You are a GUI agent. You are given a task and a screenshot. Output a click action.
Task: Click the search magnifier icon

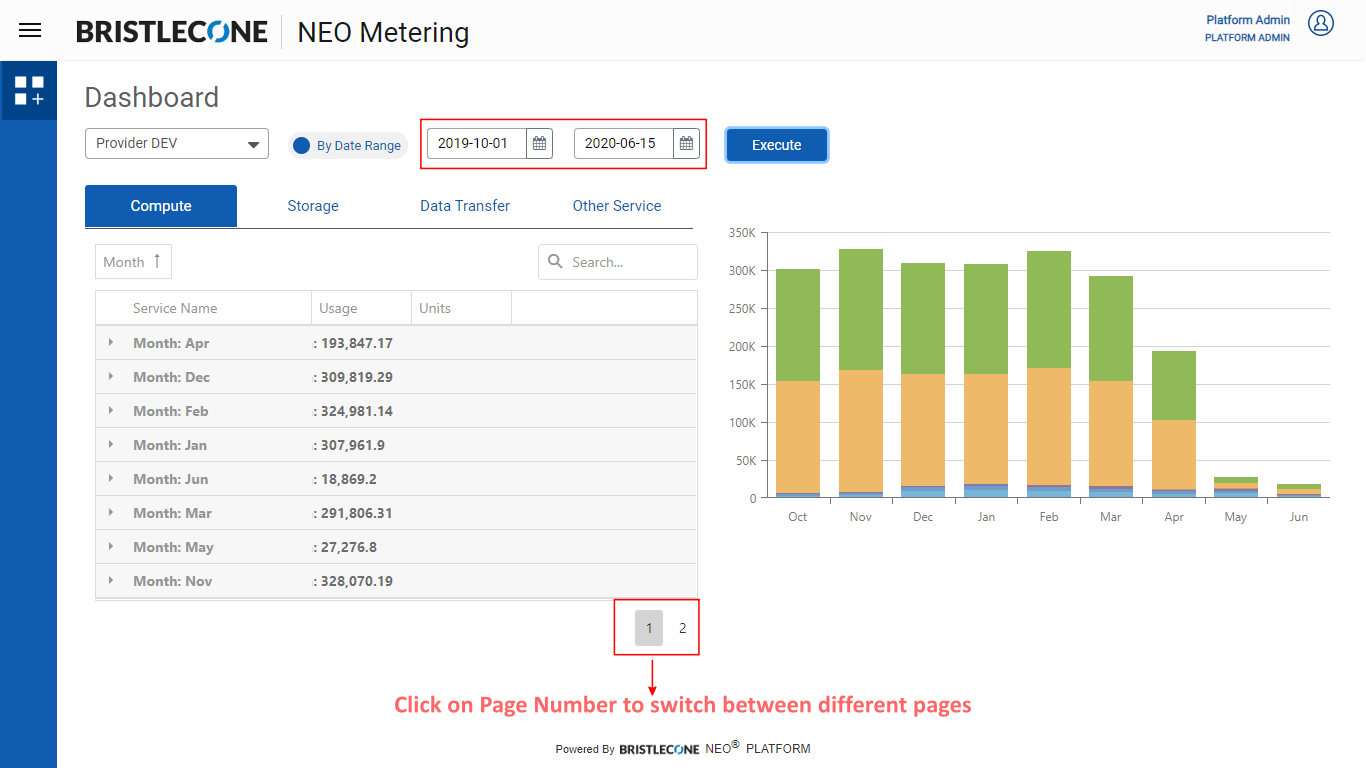[555, 262]
